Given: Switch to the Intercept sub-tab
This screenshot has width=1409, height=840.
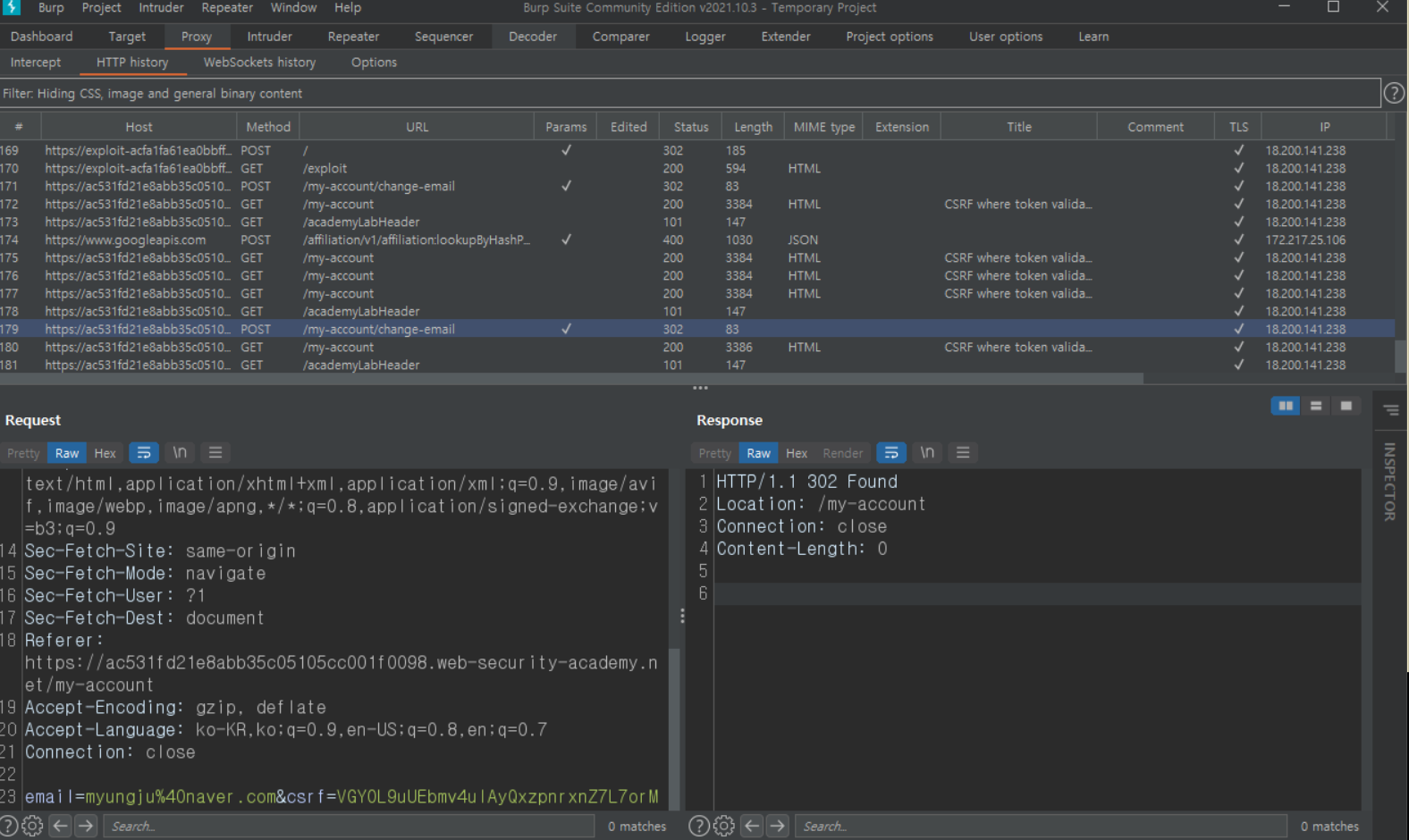Looking at the screenshot, I should click(x=36, y=63).
